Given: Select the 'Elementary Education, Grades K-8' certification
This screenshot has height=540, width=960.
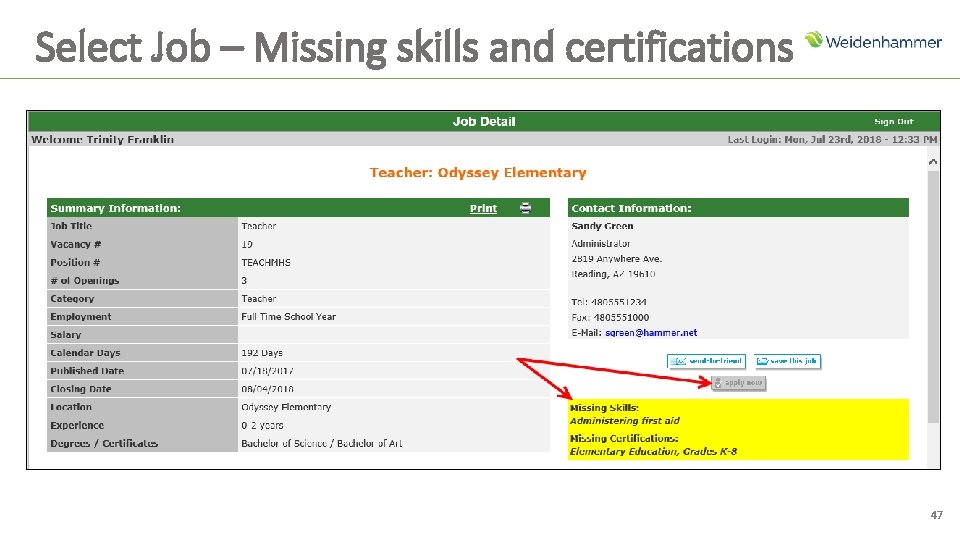Looking at the screenshot, I should coord(653,451).
